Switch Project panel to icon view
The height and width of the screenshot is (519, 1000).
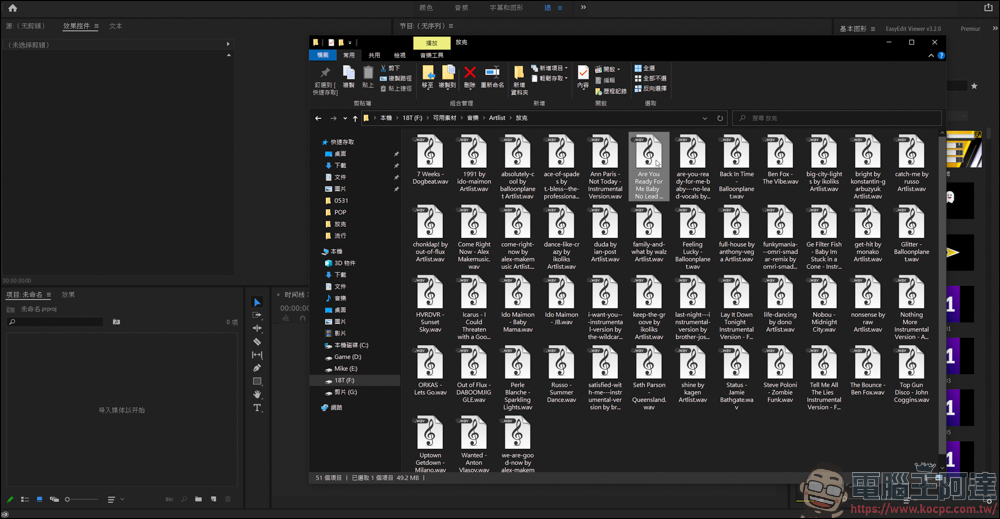tap(40, 499)
